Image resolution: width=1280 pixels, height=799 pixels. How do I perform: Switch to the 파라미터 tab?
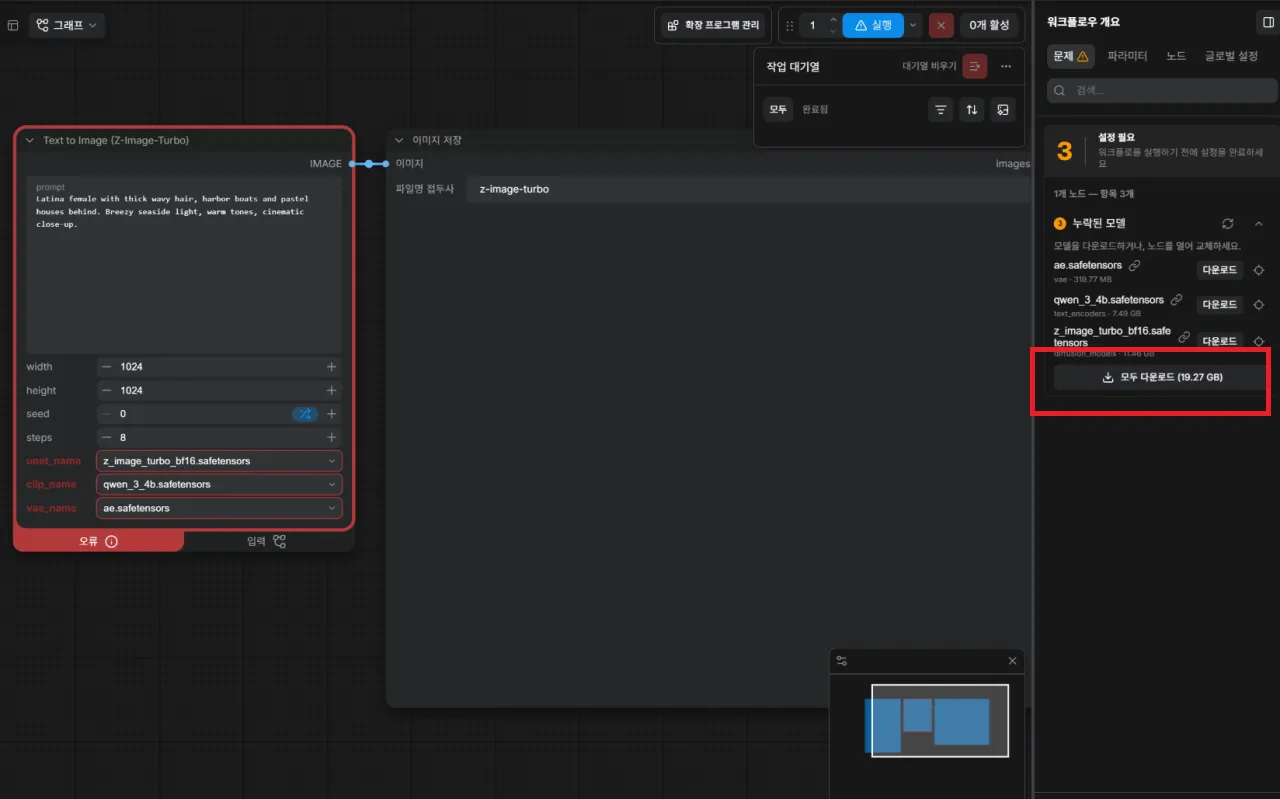[1127, 56]
